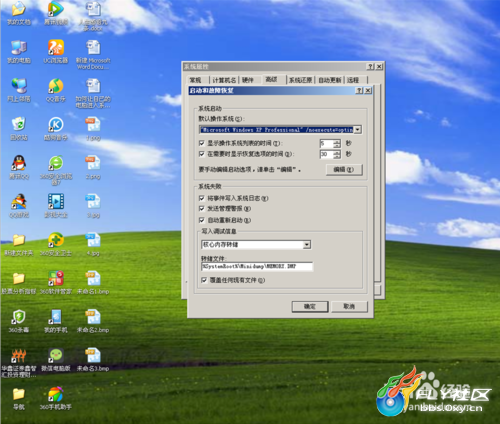Launch 华鑫证券 investment shortcut
Viewport: 500px width, 424px height.
(x=19, y=356)
